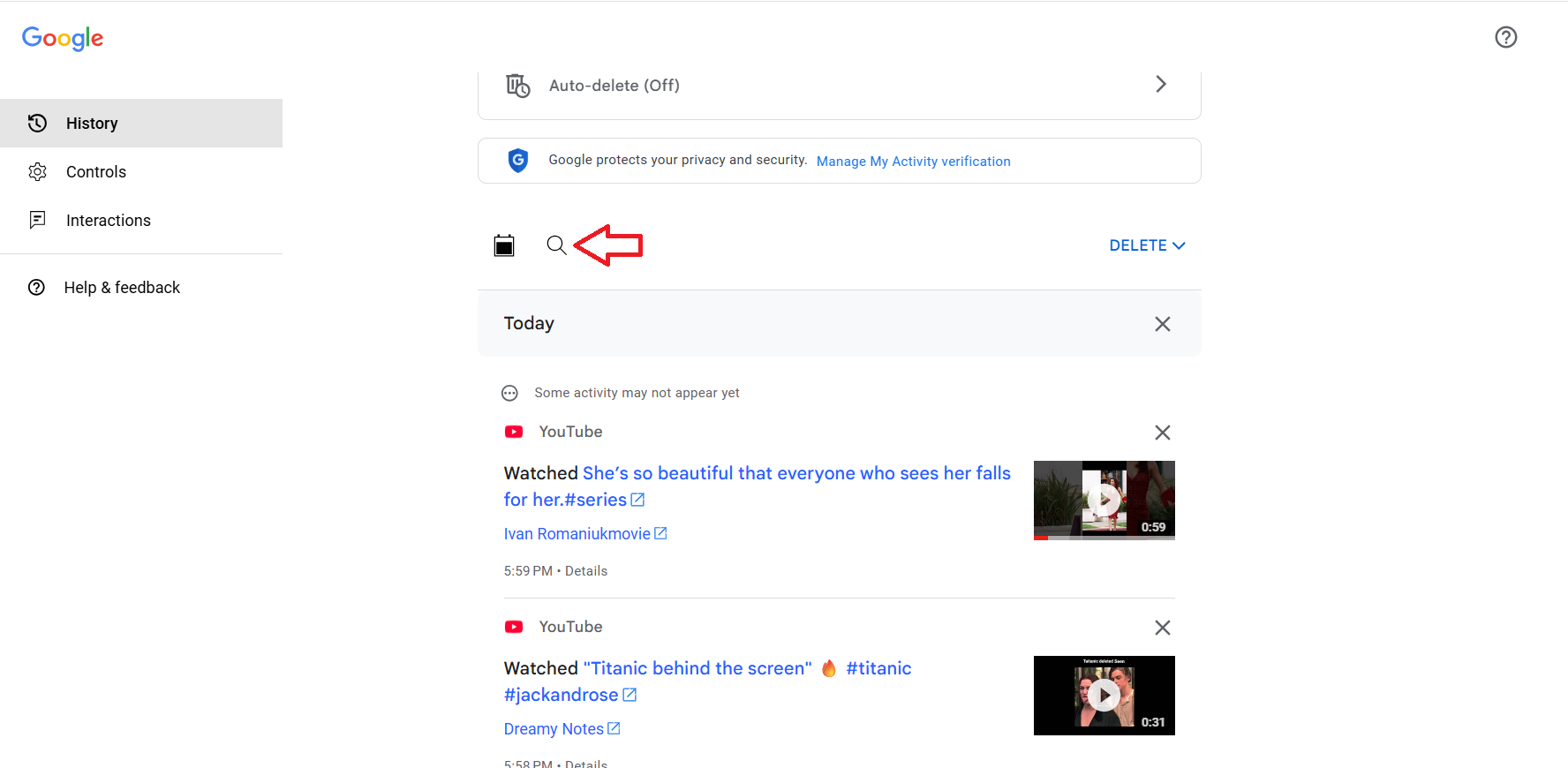Click the Interactions comment icon in sidebar
The image size is (1568, 768).
click(37, 220)
